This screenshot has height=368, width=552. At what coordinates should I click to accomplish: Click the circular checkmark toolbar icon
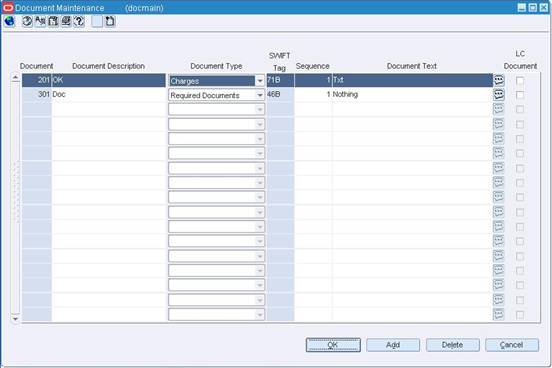(x=27, y=21)
